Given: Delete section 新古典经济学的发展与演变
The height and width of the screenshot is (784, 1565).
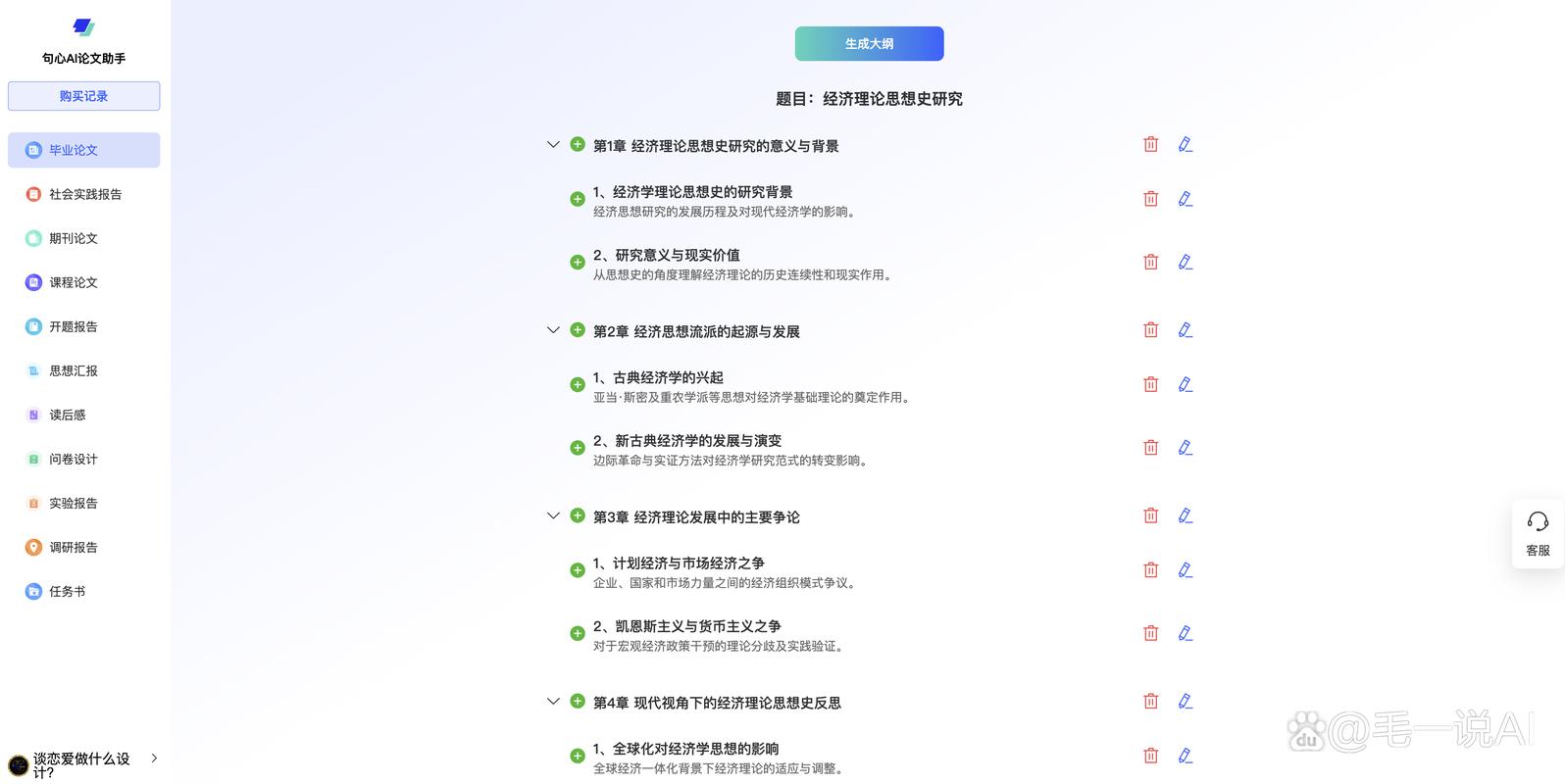Looking at the screenshot, I should click(x=1151, y=448).
